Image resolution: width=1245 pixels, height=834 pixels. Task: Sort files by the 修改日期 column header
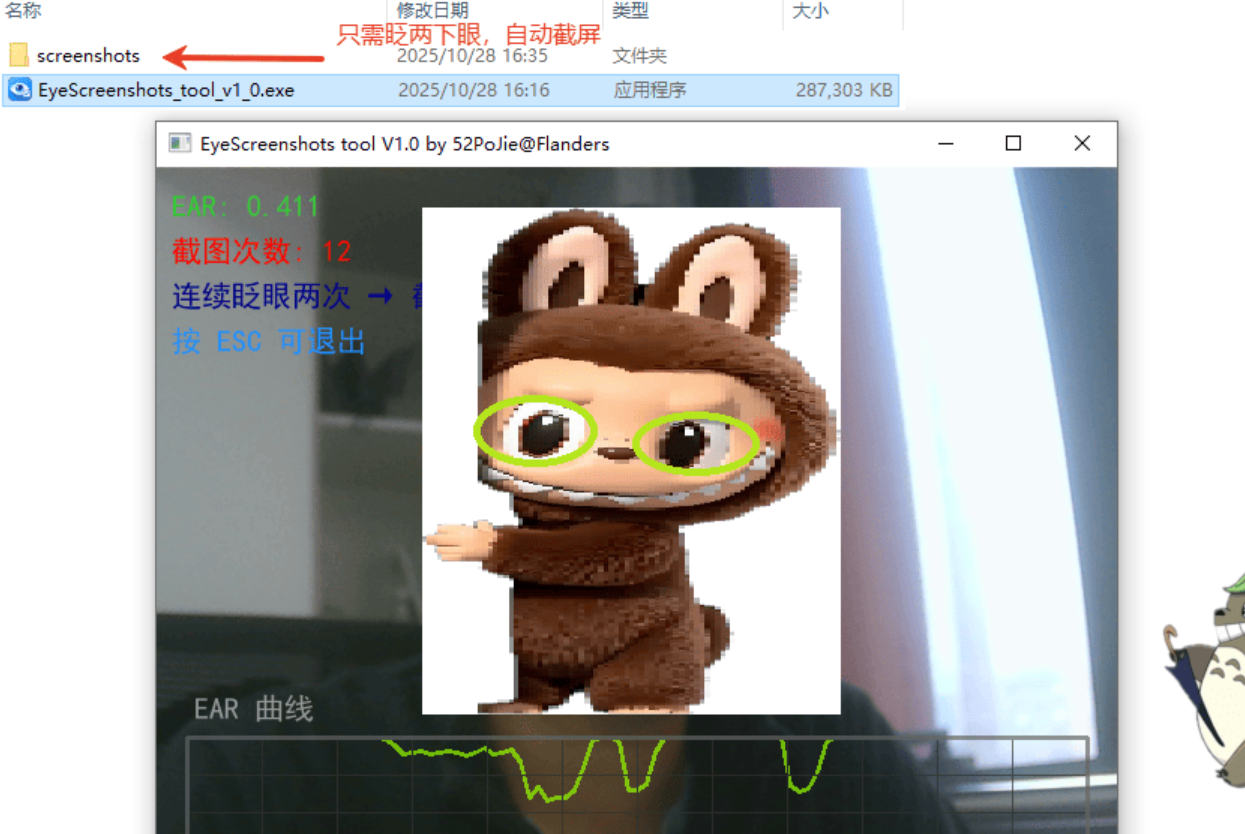point(432,11)
